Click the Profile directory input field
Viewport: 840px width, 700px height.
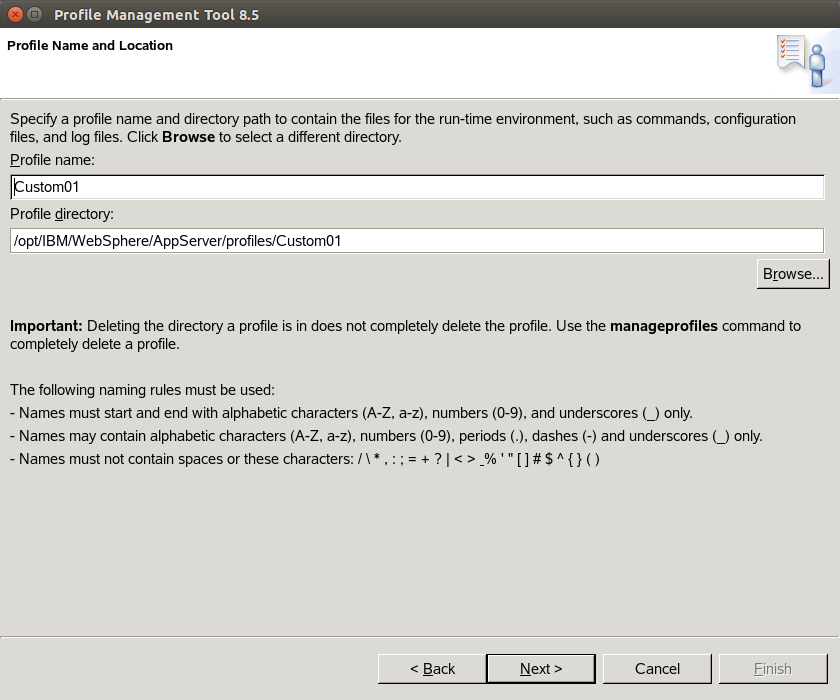point(417,240)
